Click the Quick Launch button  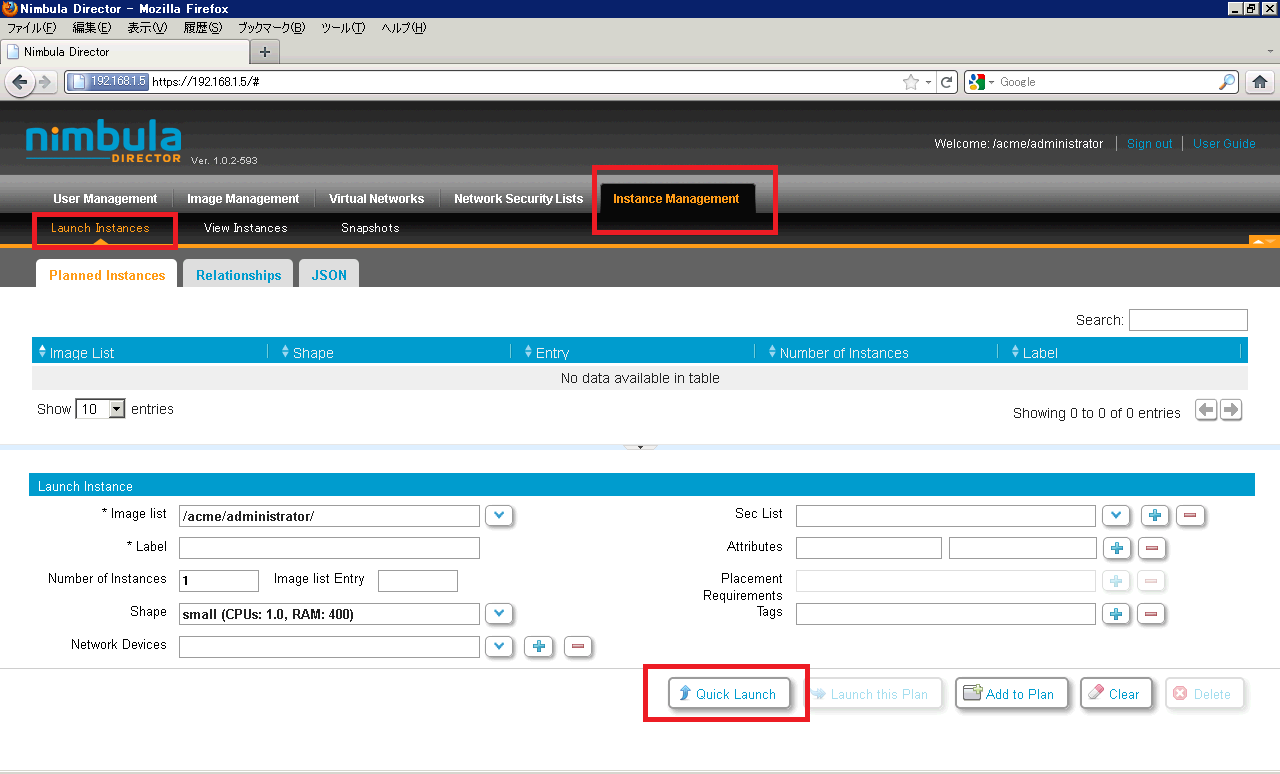(728, 694)
